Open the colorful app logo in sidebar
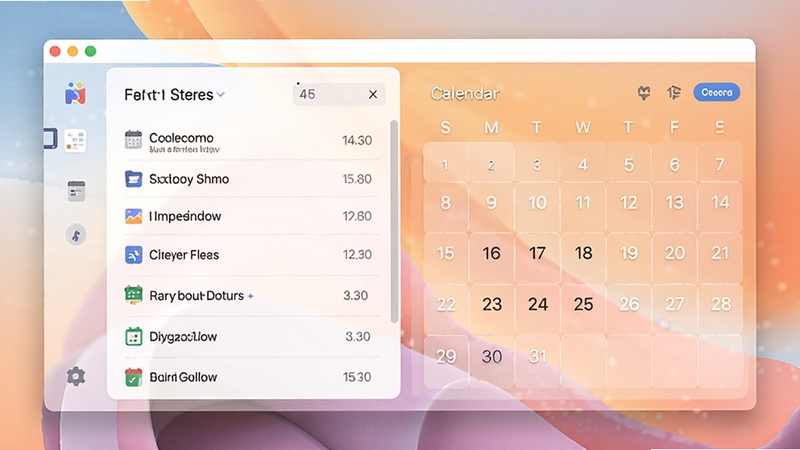The image size is (800, 450). point(76,93)
